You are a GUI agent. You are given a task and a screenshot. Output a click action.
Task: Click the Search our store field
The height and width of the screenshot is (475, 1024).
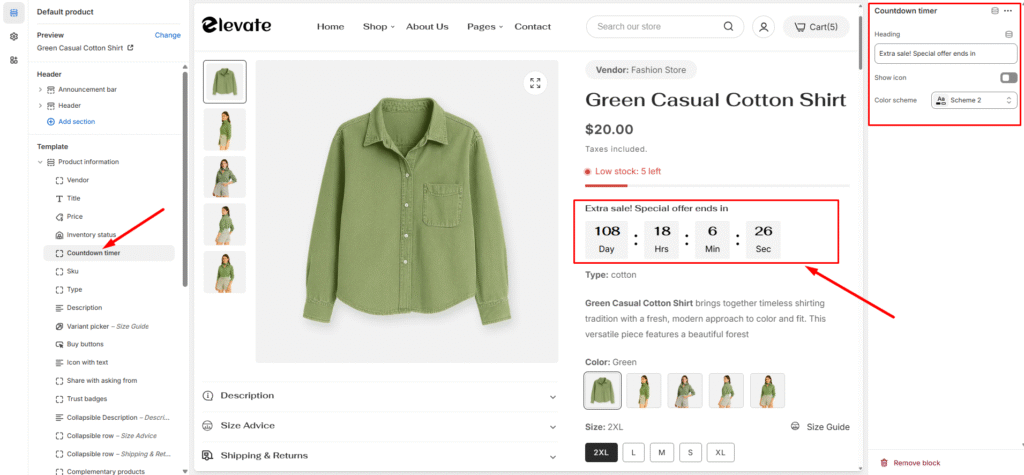point(665,27)
